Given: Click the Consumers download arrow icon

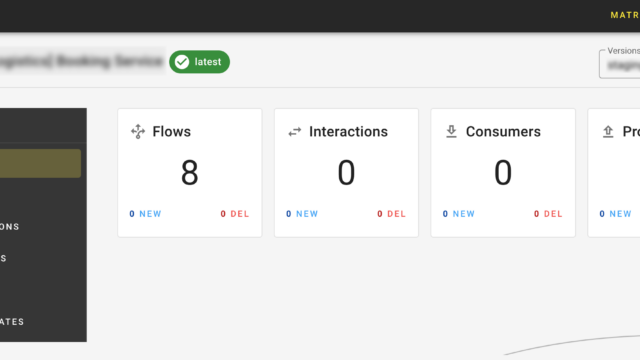Looking at the screenshot, I should (x=451, y=131).
